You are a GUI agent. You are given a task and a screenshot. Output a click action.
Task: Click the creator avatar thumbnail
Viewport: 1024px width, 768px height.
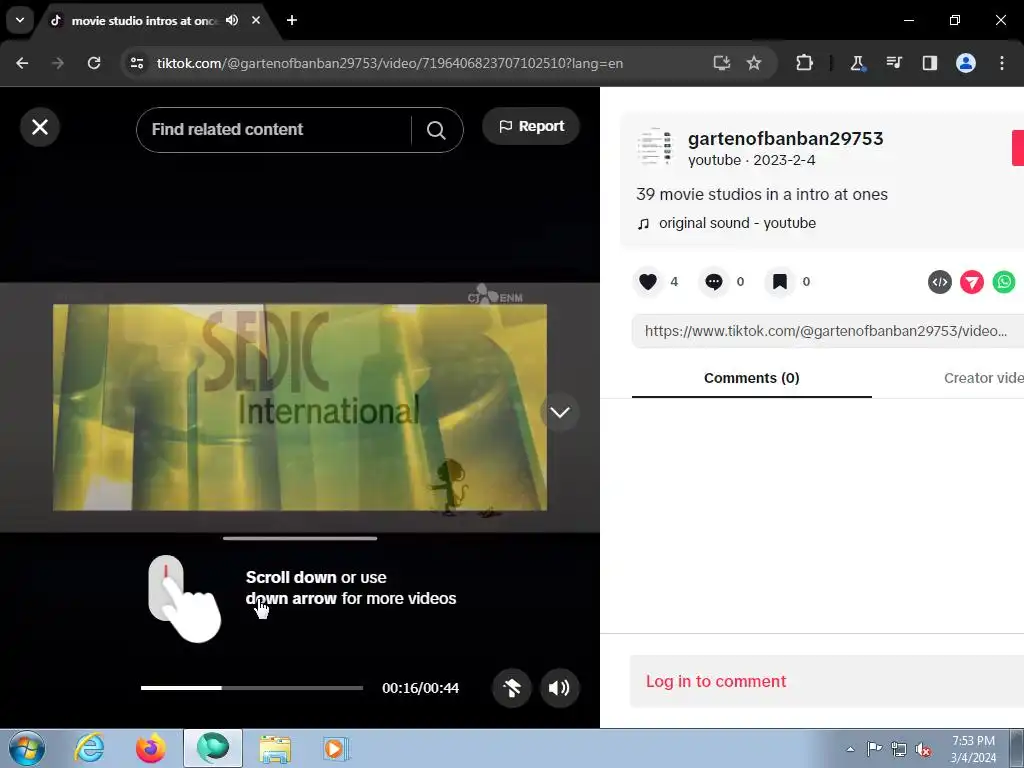(654, 146)
